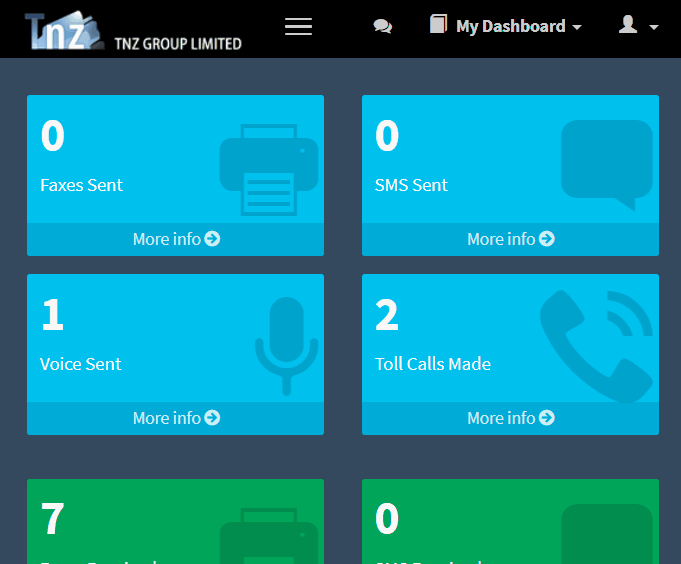Open More info for Toll Calls Made
The image size is (681, 564).
pos(510,418)
